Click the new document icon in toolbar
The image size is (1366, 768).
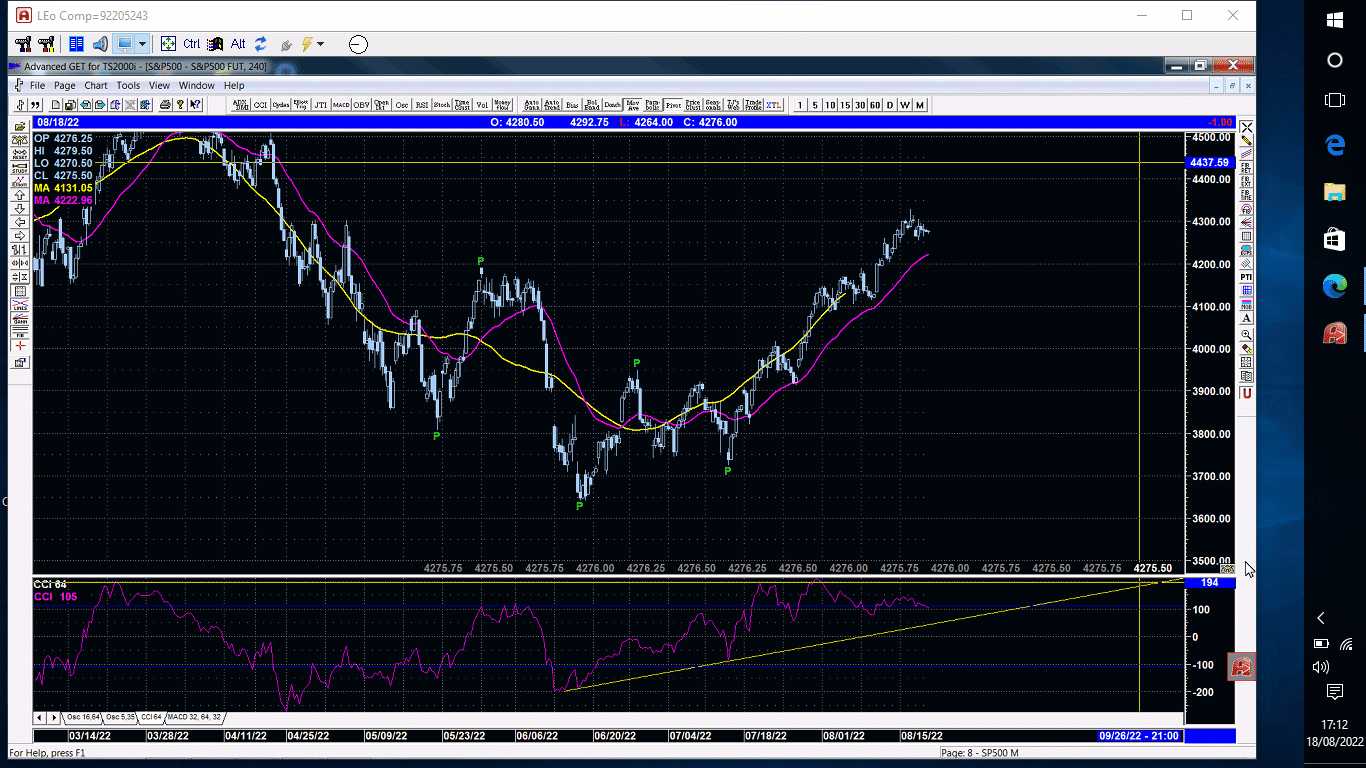point(56,104)
